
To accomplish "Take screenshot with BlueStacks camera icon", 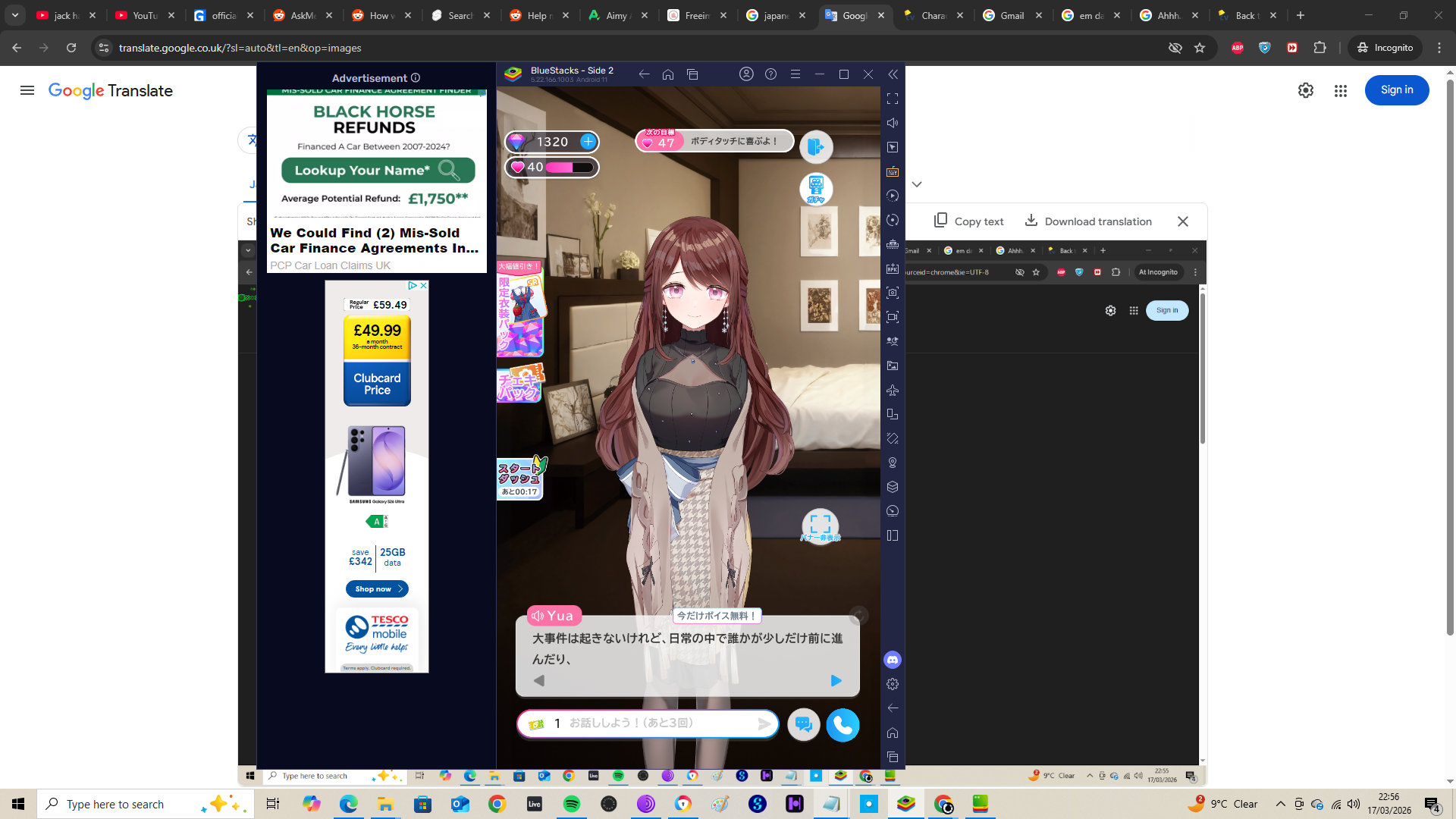I will [893, 293].
